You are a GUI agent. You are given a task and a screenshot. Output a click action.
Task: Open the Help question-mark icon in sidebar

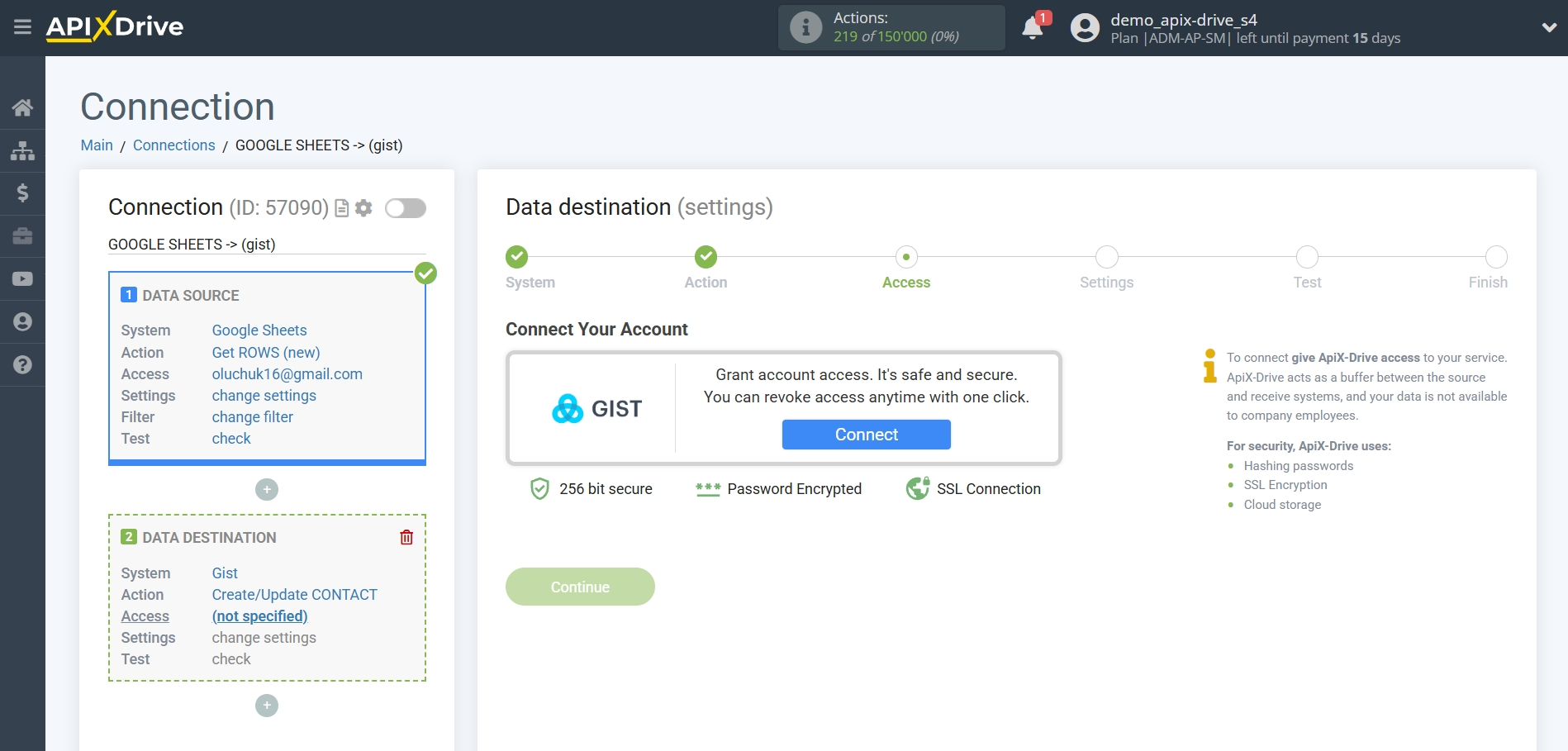tap(22, 364)
